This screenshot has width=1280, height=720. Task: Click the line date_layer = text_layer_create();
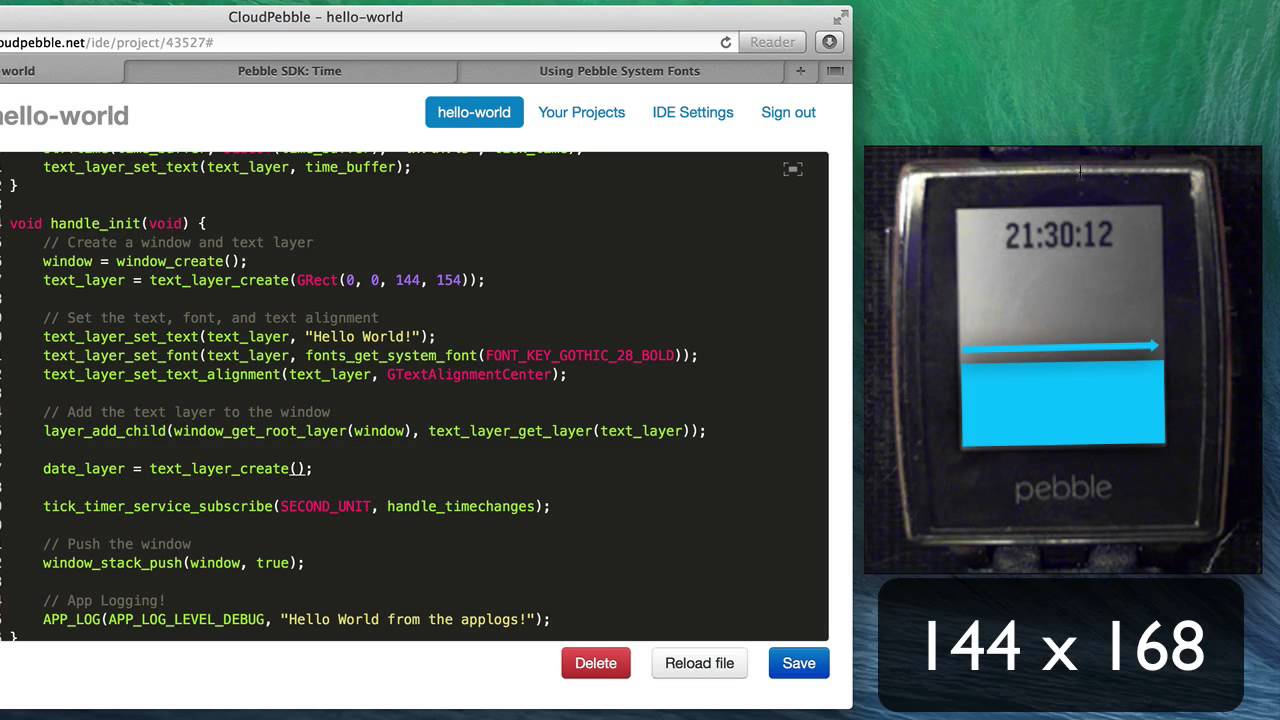178,469
